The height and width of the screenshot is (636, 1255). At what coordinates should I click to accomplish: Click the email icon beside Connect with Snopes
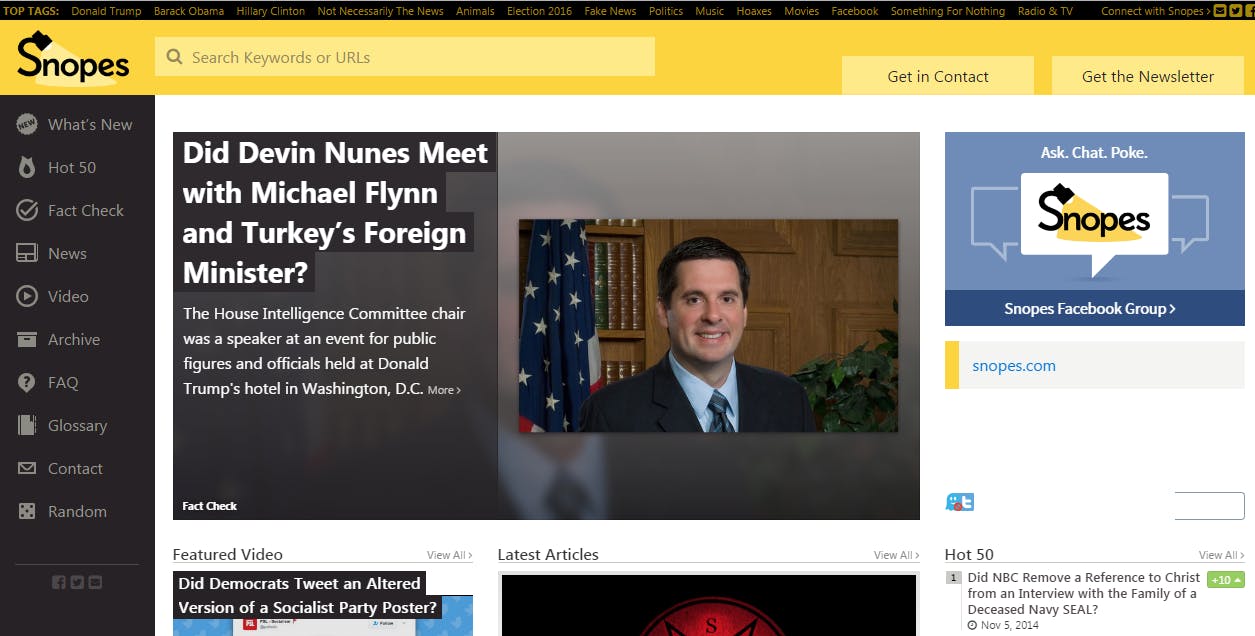click(1219, 11)
